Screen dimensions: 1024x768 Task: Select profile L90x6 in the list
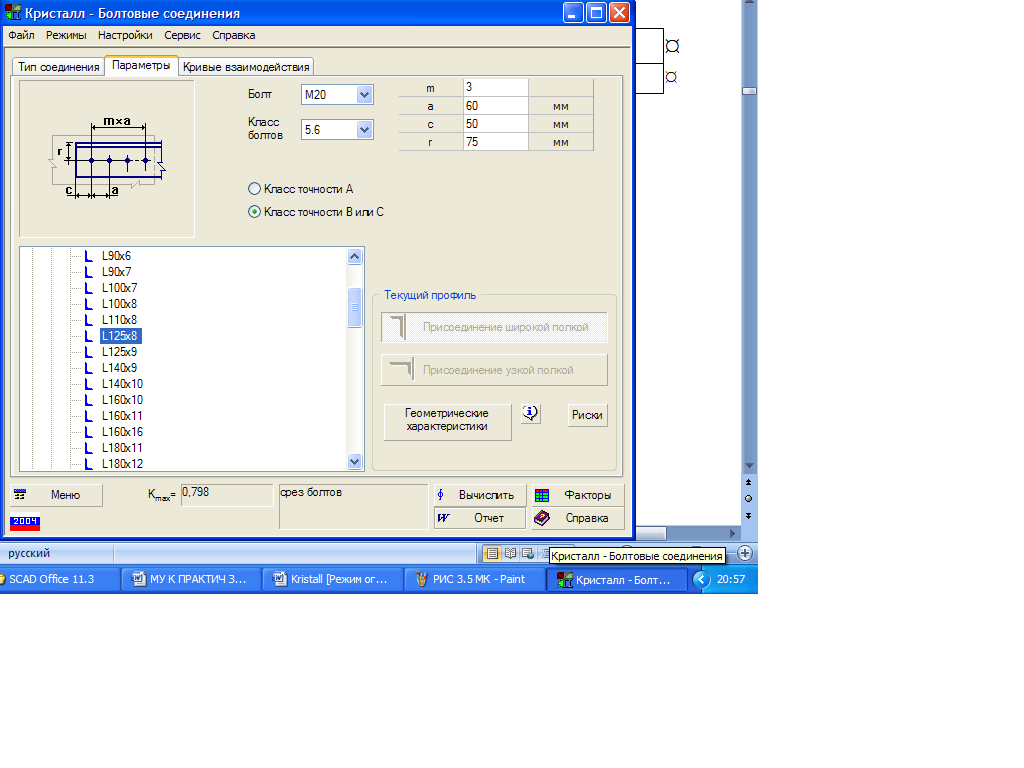116,256
